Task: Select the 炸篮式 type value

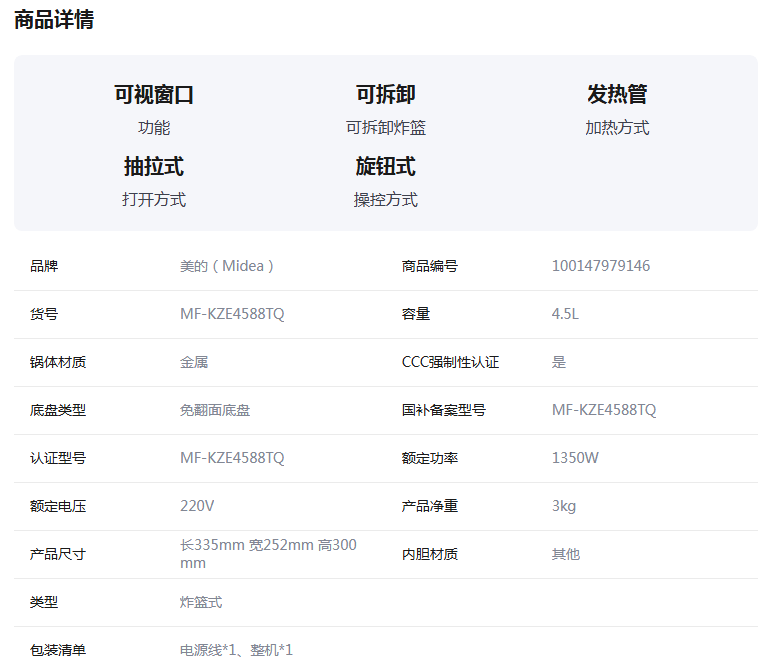Action: pos(201,602)
